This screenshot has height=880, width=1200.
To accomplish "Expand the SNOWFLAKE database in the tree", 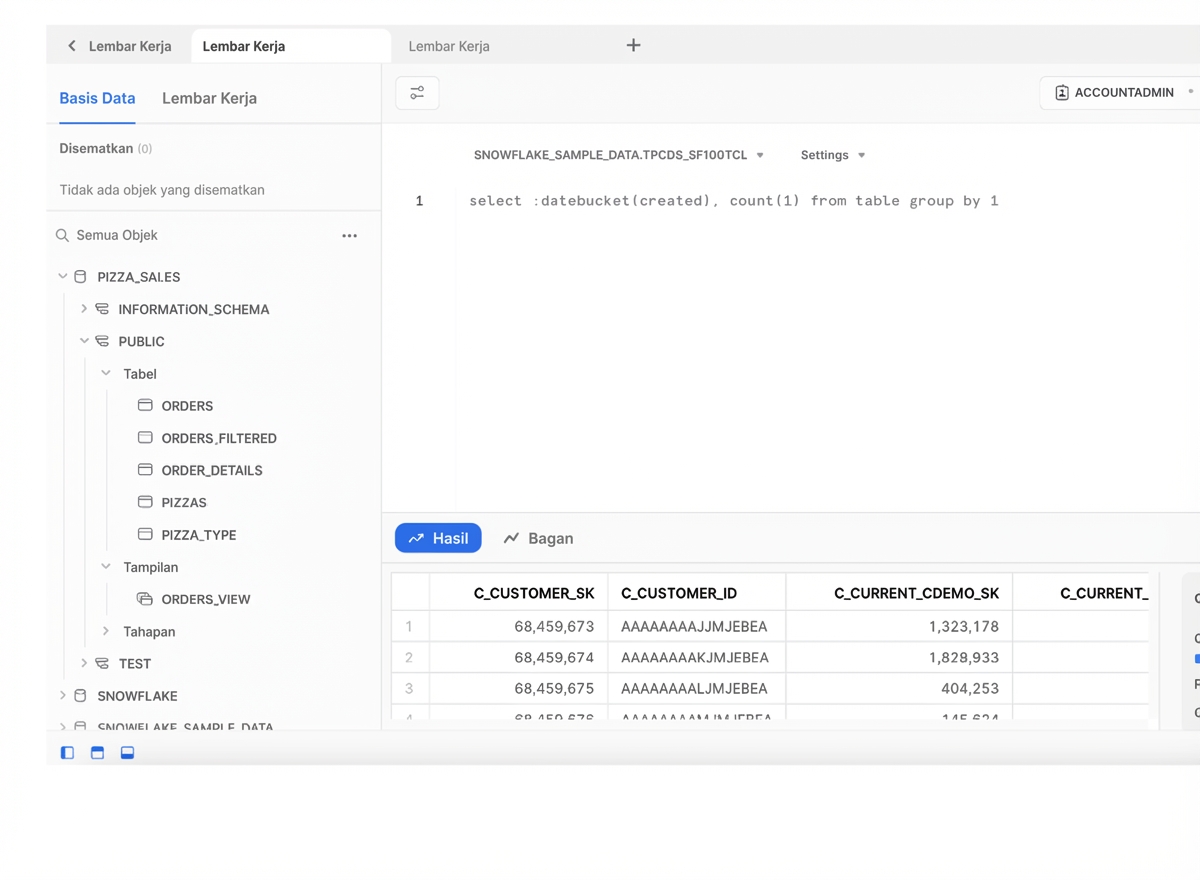I will coord(62,695).
